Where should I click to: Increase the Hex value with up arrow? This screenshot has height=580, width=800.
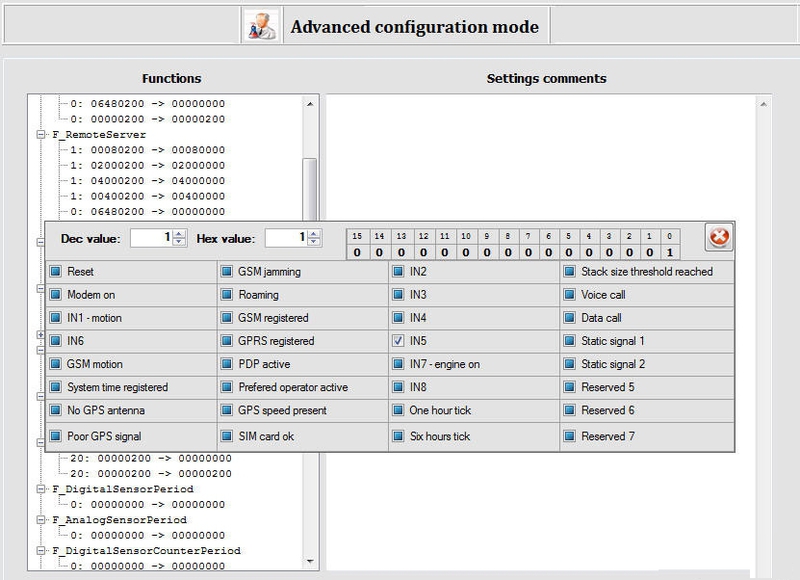click(x=314, y=234)
